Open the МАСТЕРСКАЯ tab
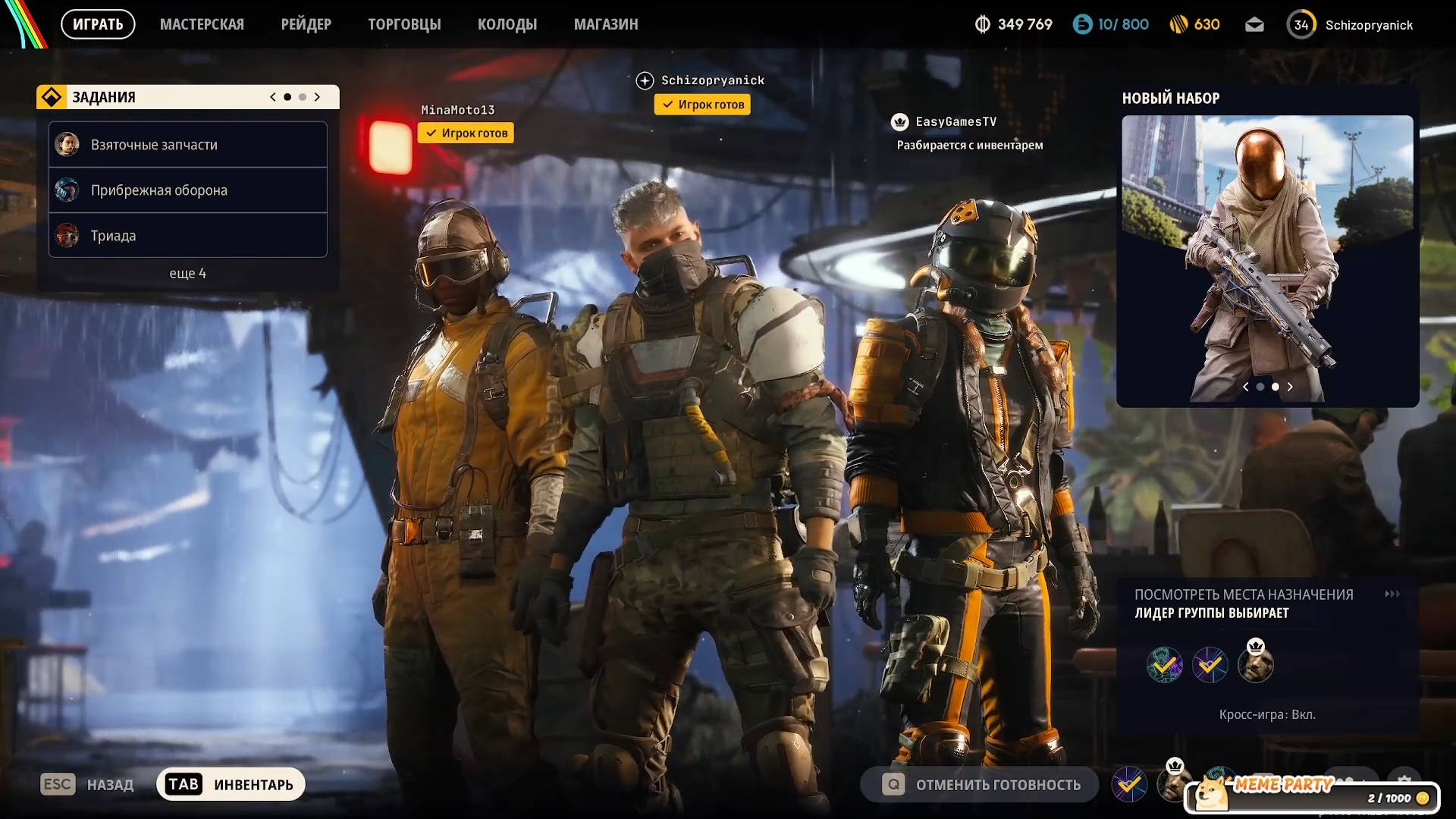The width and height of the screenshot is (1456, 819). coord(202,24)
